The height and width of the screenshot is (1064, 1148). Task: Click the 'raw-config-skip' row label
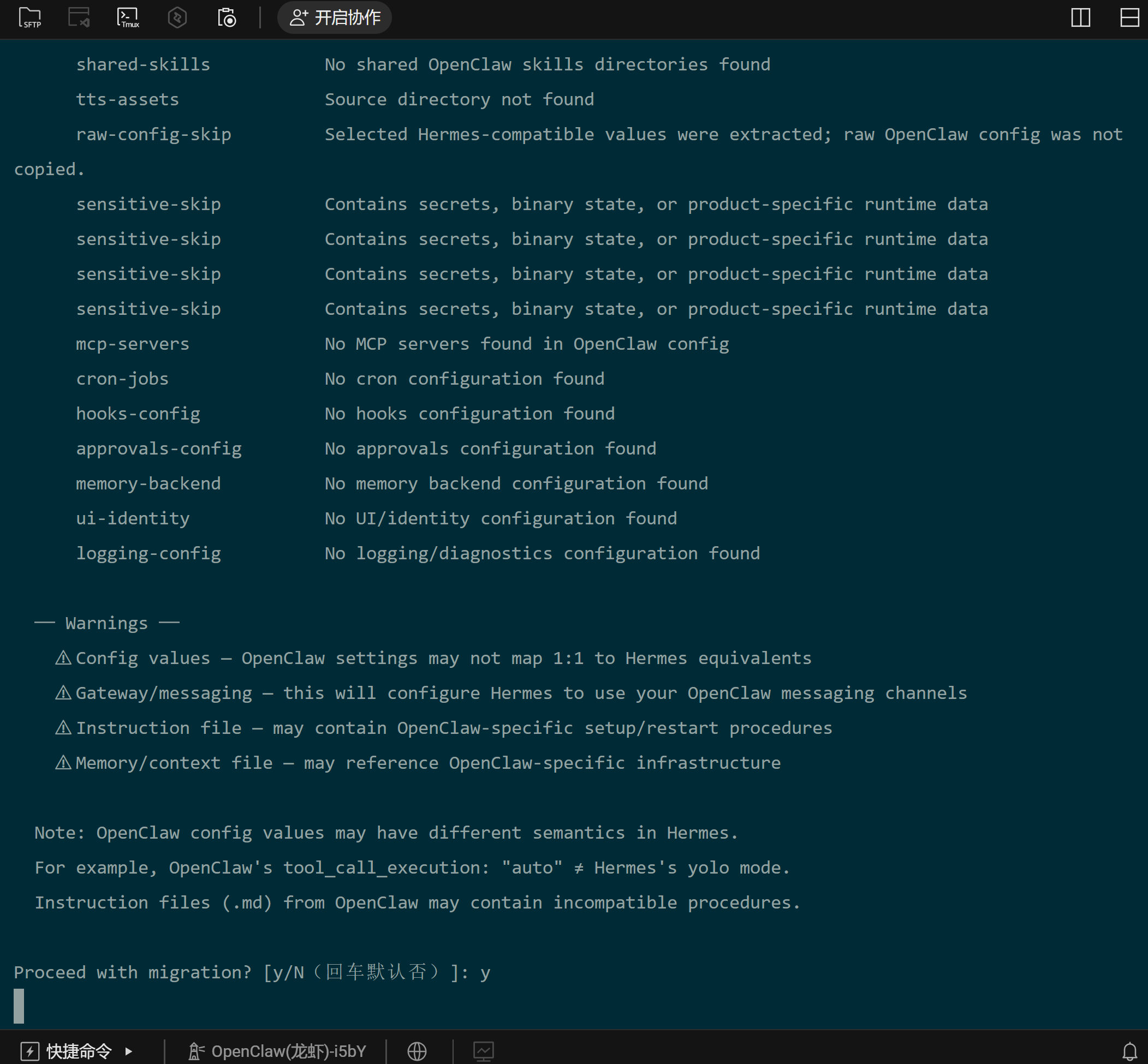tap(153, 134)
